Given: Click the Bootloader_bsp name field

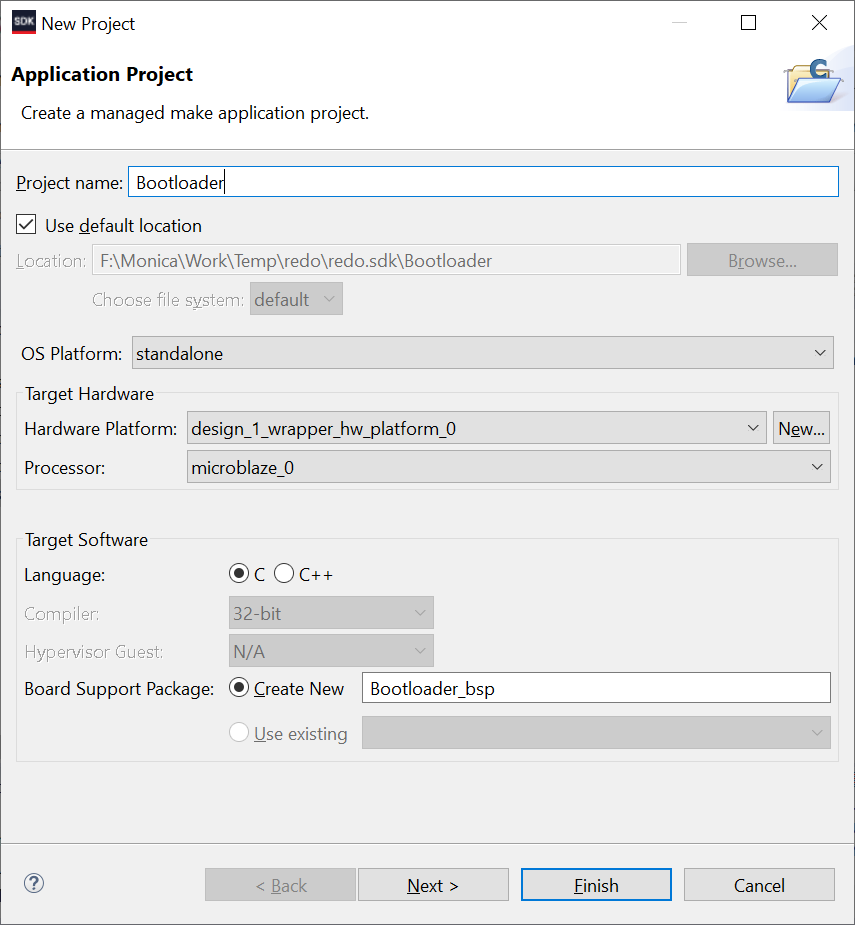Looking at the screenshot, I should [596, 688].
